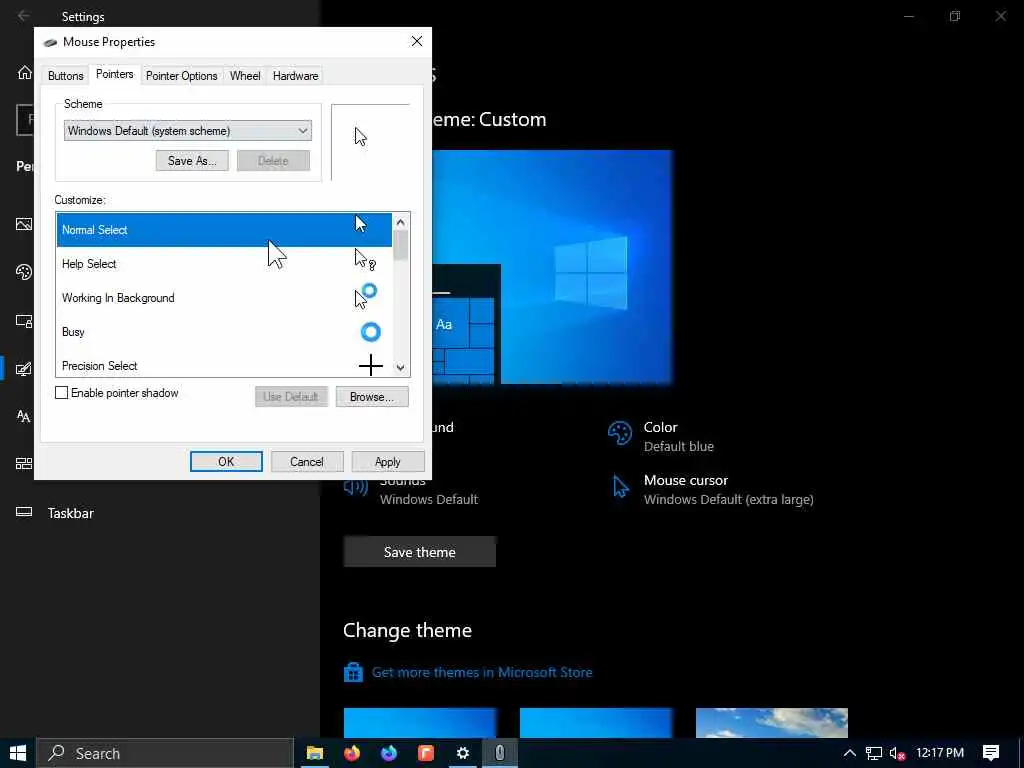1024x768 pixels.
Task: Close the Mouse Properties dialog
Action: [417, 41]
